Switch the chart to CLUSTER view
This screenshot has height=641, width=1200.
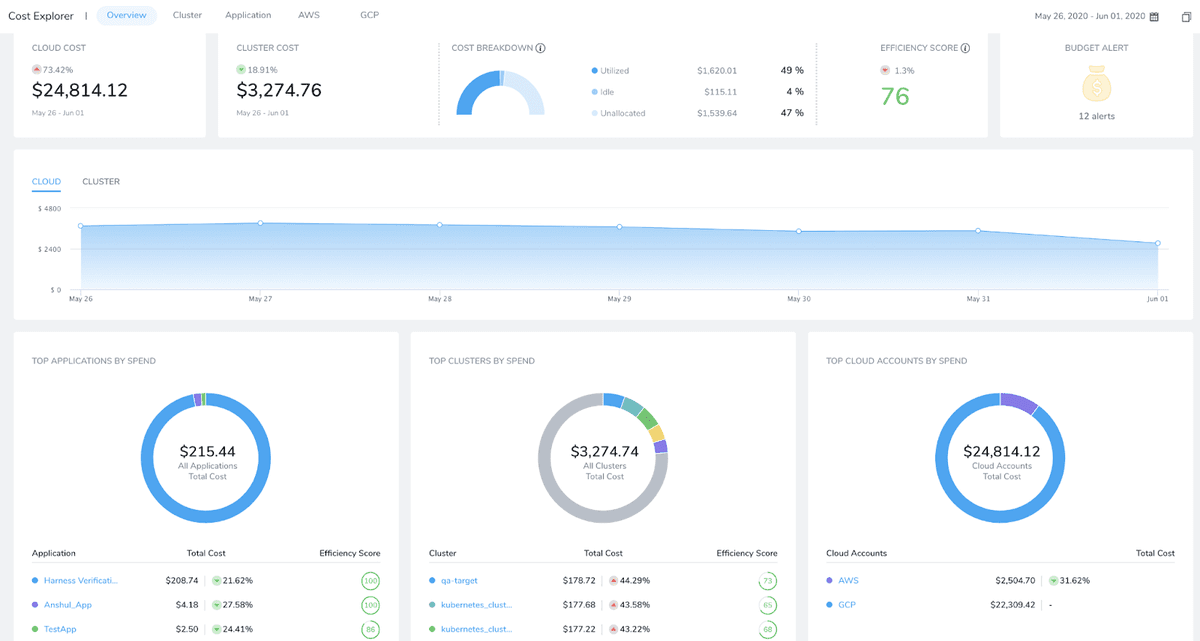(101, 182)
